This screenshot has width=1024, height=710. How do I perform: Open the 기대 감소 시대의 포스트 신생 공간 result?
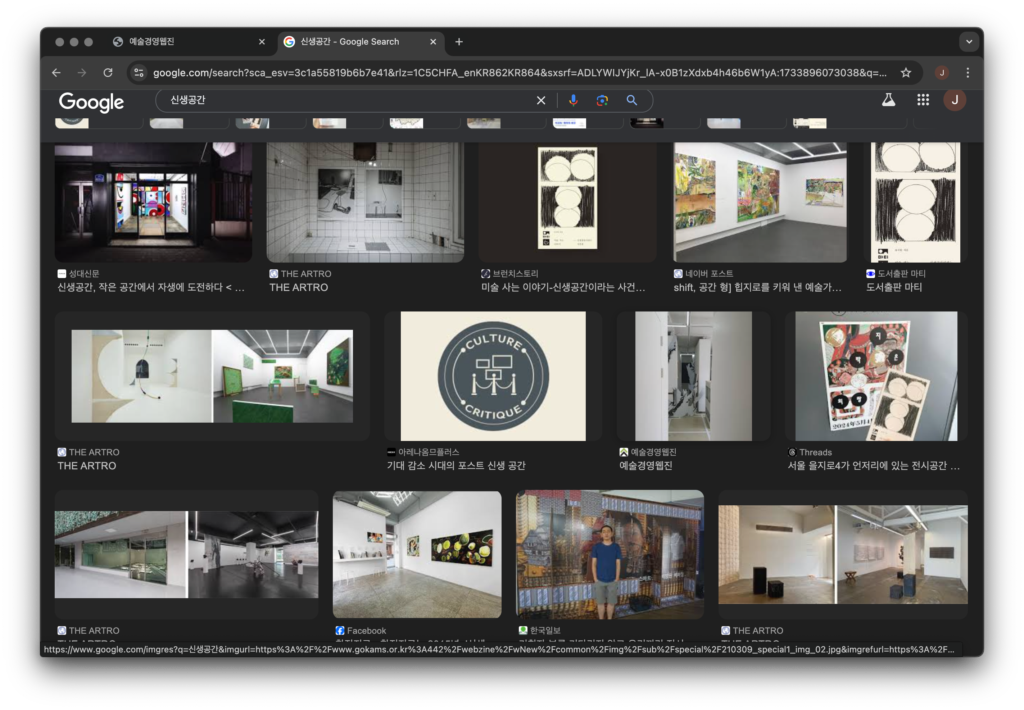[456, 466]
